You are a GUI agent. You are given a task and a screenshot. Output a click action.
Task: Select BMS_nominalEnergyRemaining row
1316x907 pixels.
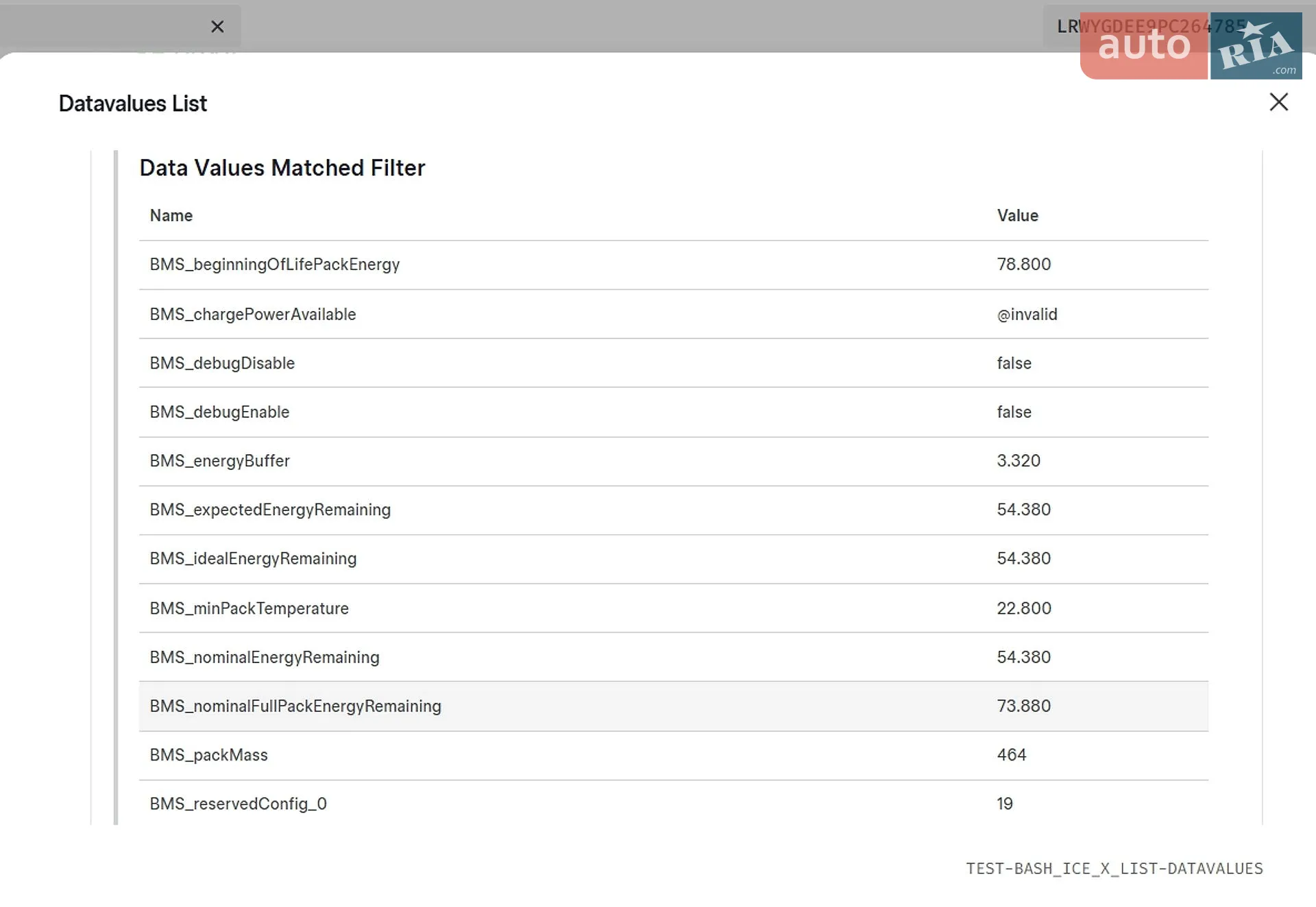click(x=673, y=657)
